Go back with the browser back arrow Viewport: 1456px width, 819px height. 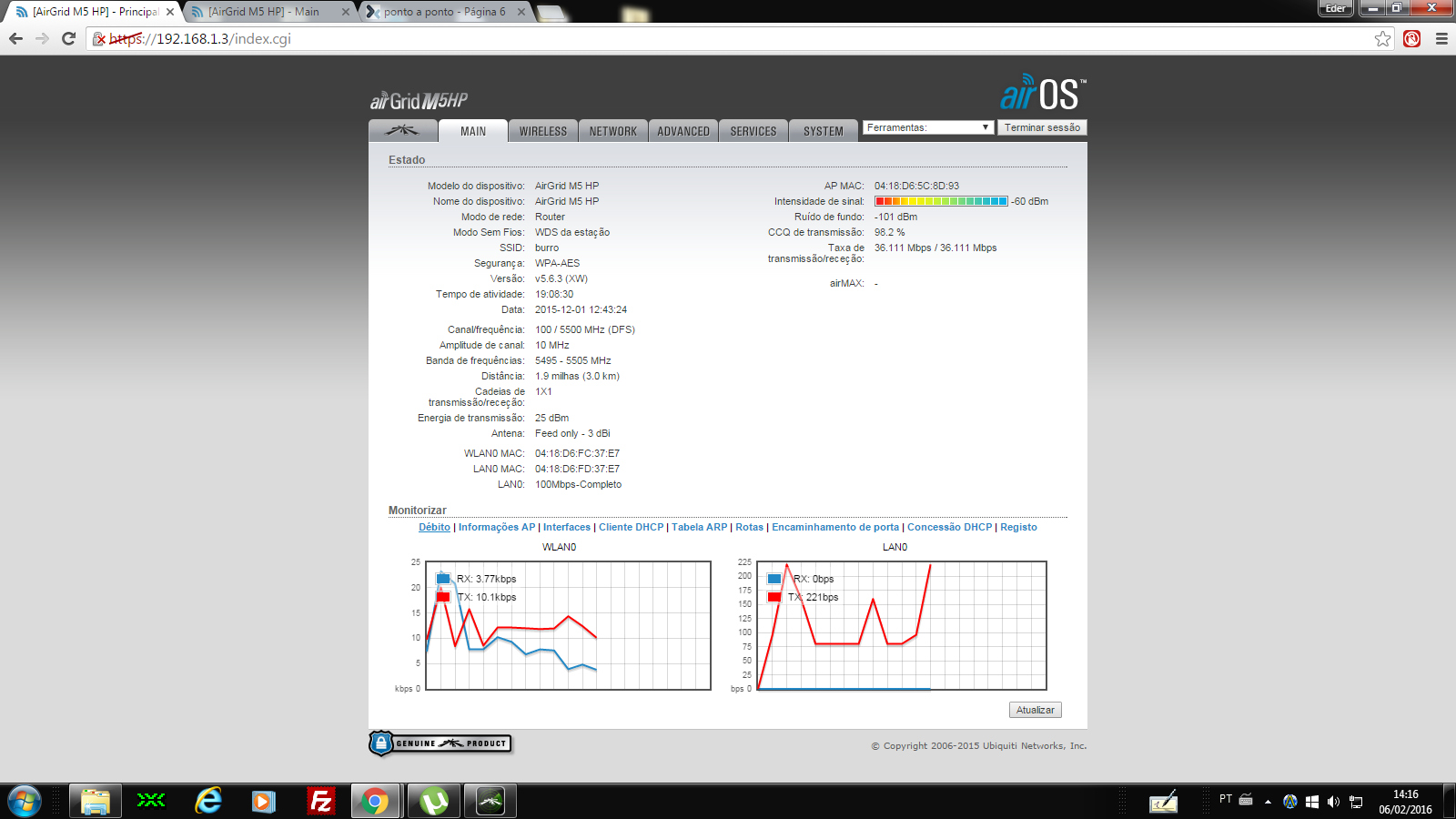(15, 38)
